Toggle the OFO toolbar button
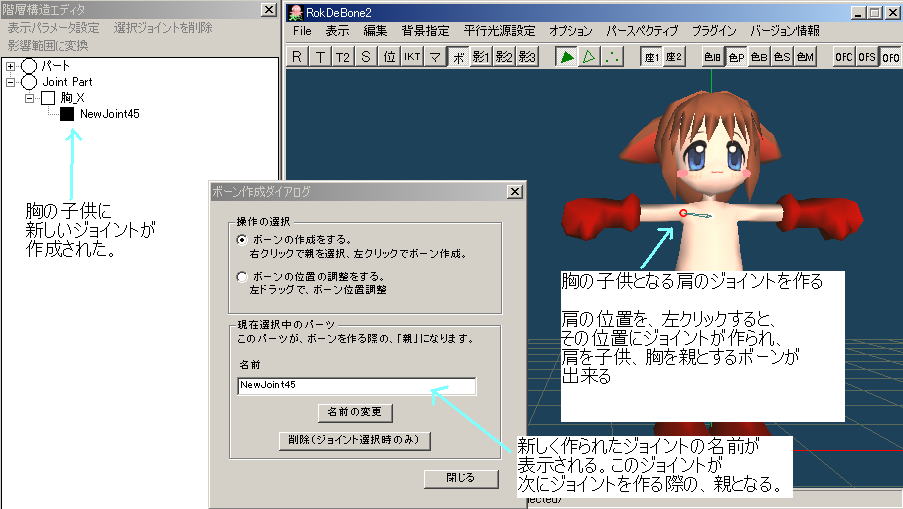 pyautogui.click(x=889, y=57)
